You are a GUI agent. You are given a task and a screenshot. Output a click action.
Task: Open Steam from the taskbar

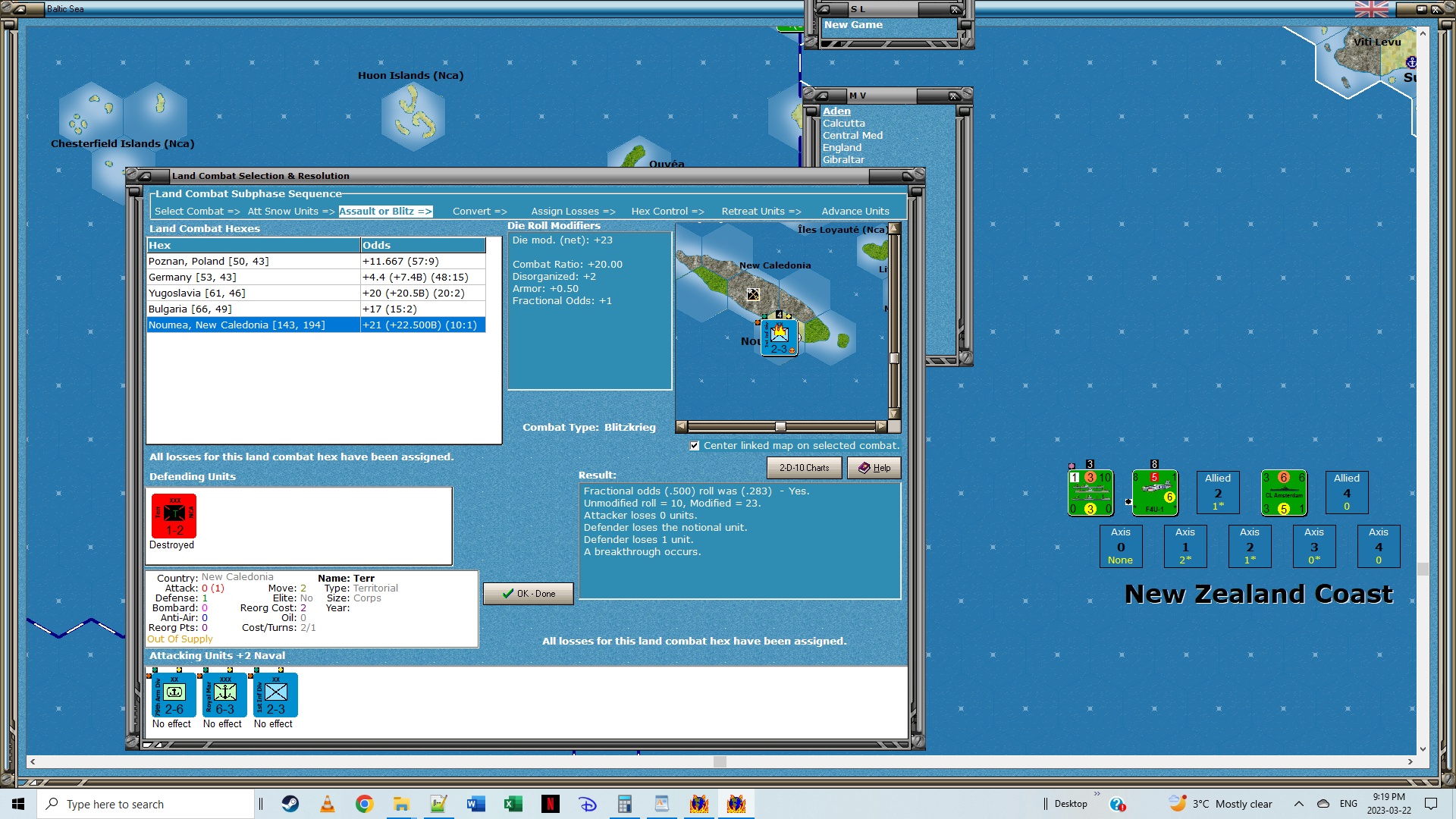[290, 804]
